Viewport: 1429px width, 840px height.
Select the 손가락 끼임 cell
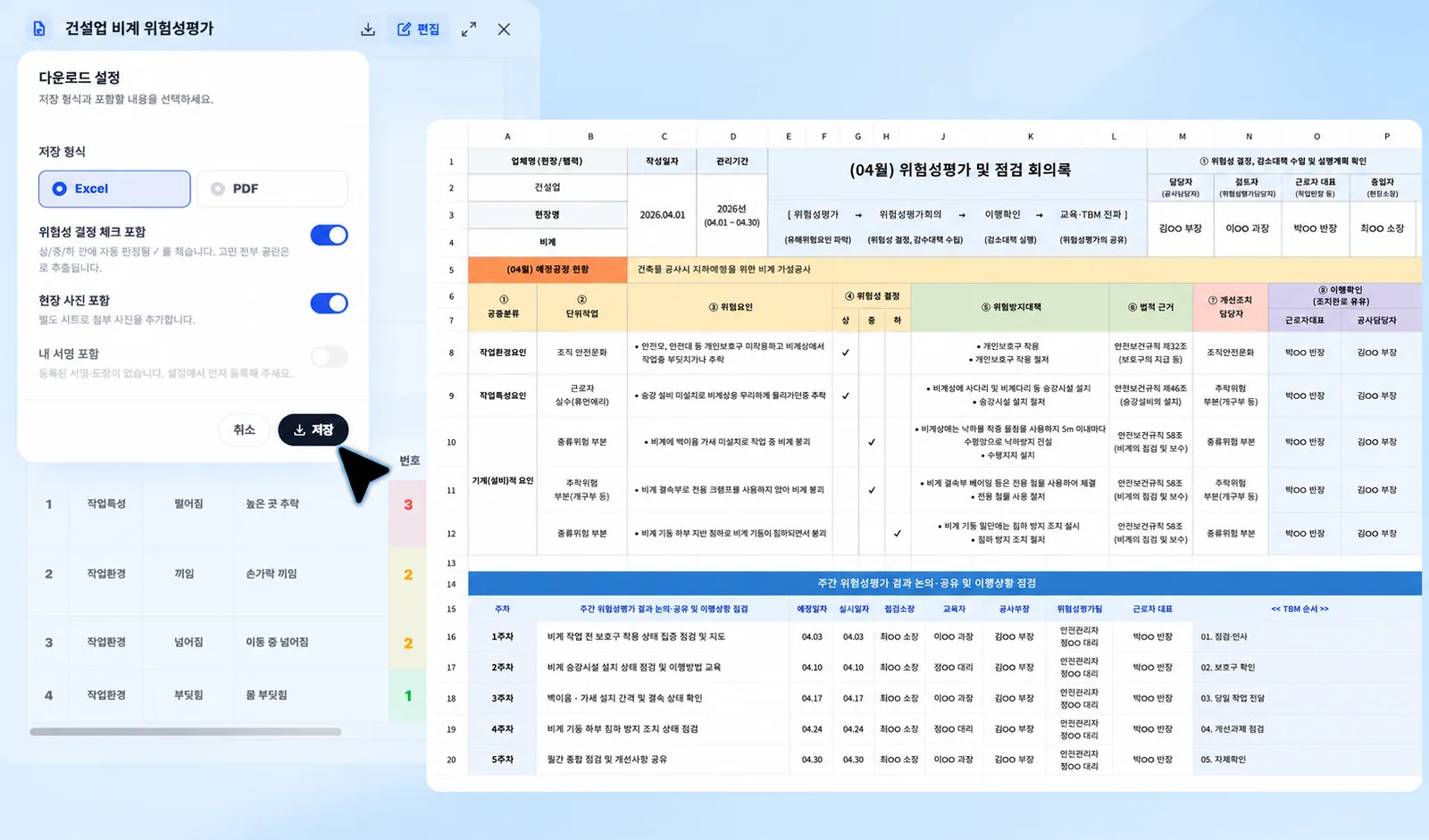[x=272, y=574]
